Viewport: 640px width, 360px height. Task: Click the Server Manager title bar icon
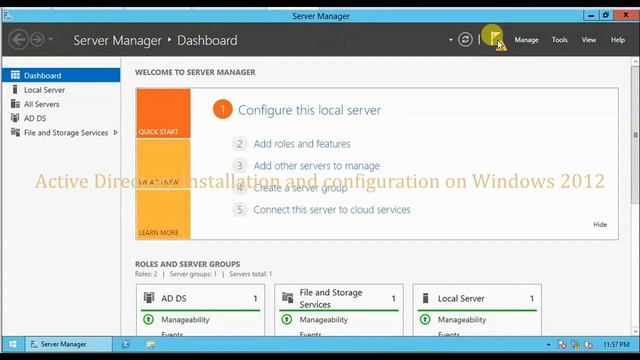(x=8, y=16)
